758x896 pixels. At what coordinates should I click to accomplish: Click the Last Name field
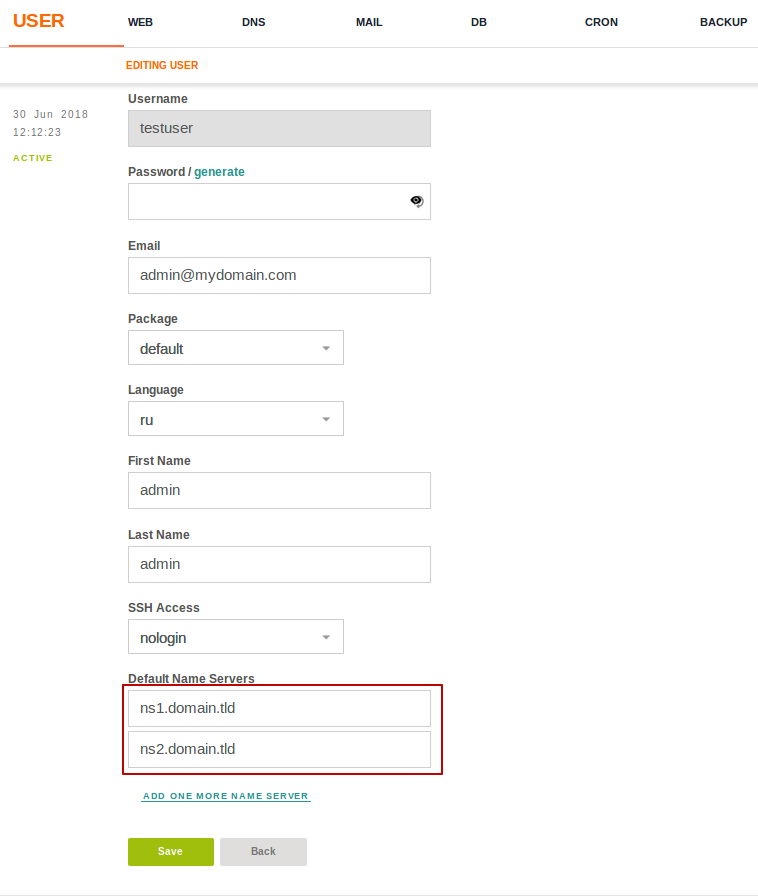click(279, 564)
